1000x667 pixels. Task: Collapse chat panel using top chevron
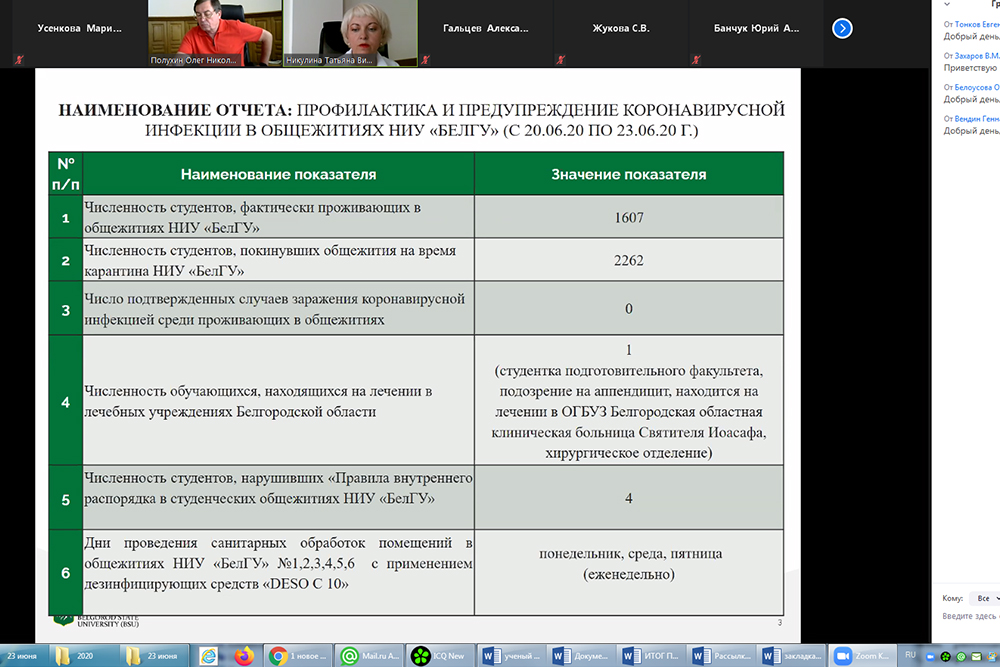(948, 4)
